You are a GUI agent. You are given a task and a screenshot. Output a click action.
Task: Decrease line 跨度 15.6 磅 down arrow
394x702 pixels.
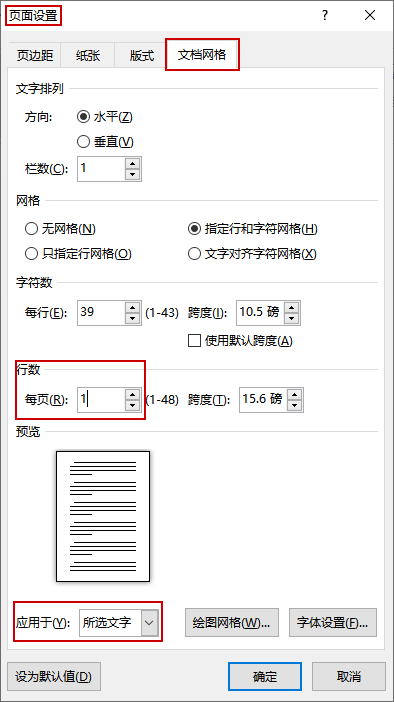point(295,406)
